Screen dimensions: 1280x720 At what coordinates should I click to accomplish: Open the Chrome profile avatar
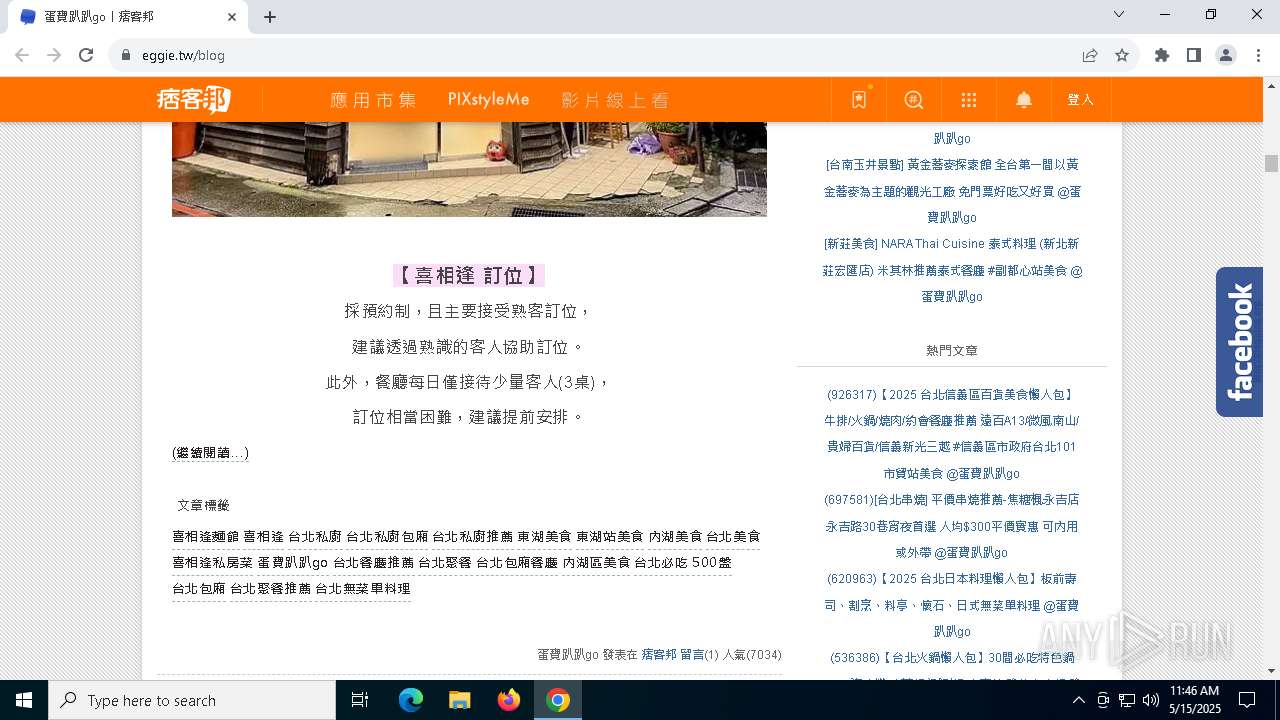pyautogui.click(x=1226, y=56)
